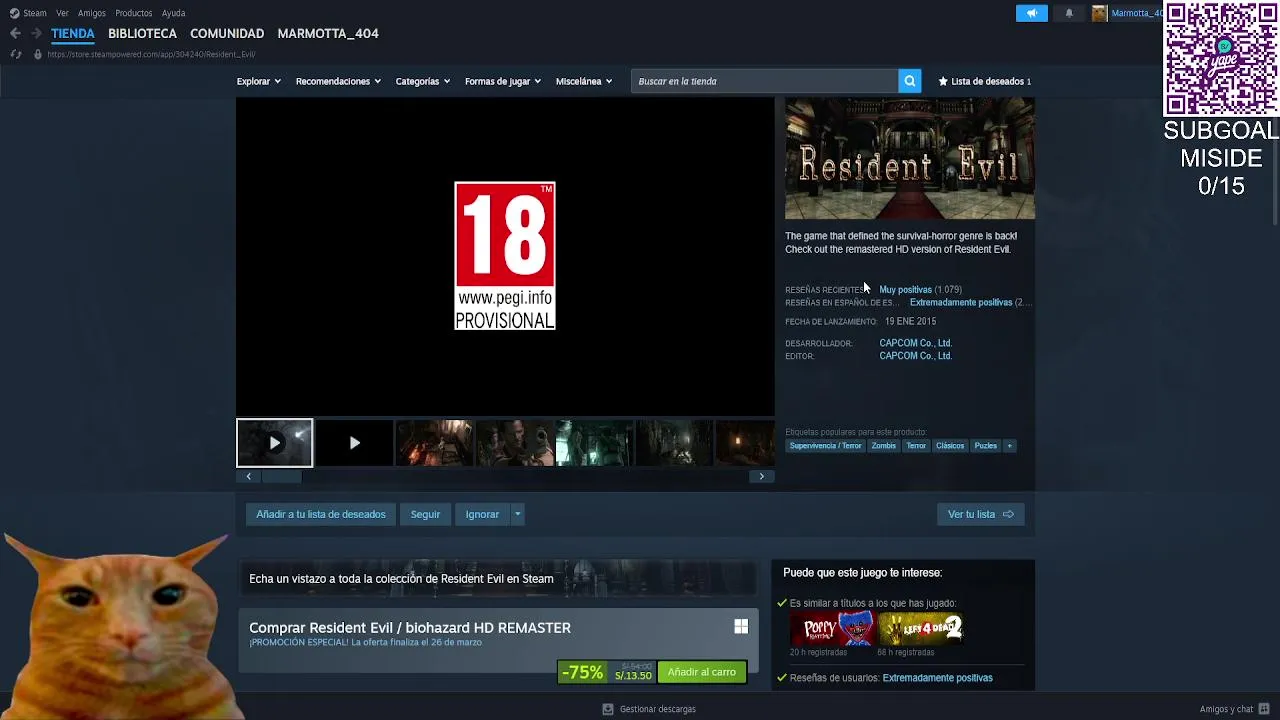Click Añadir al carro button

(x=702, y=672)
